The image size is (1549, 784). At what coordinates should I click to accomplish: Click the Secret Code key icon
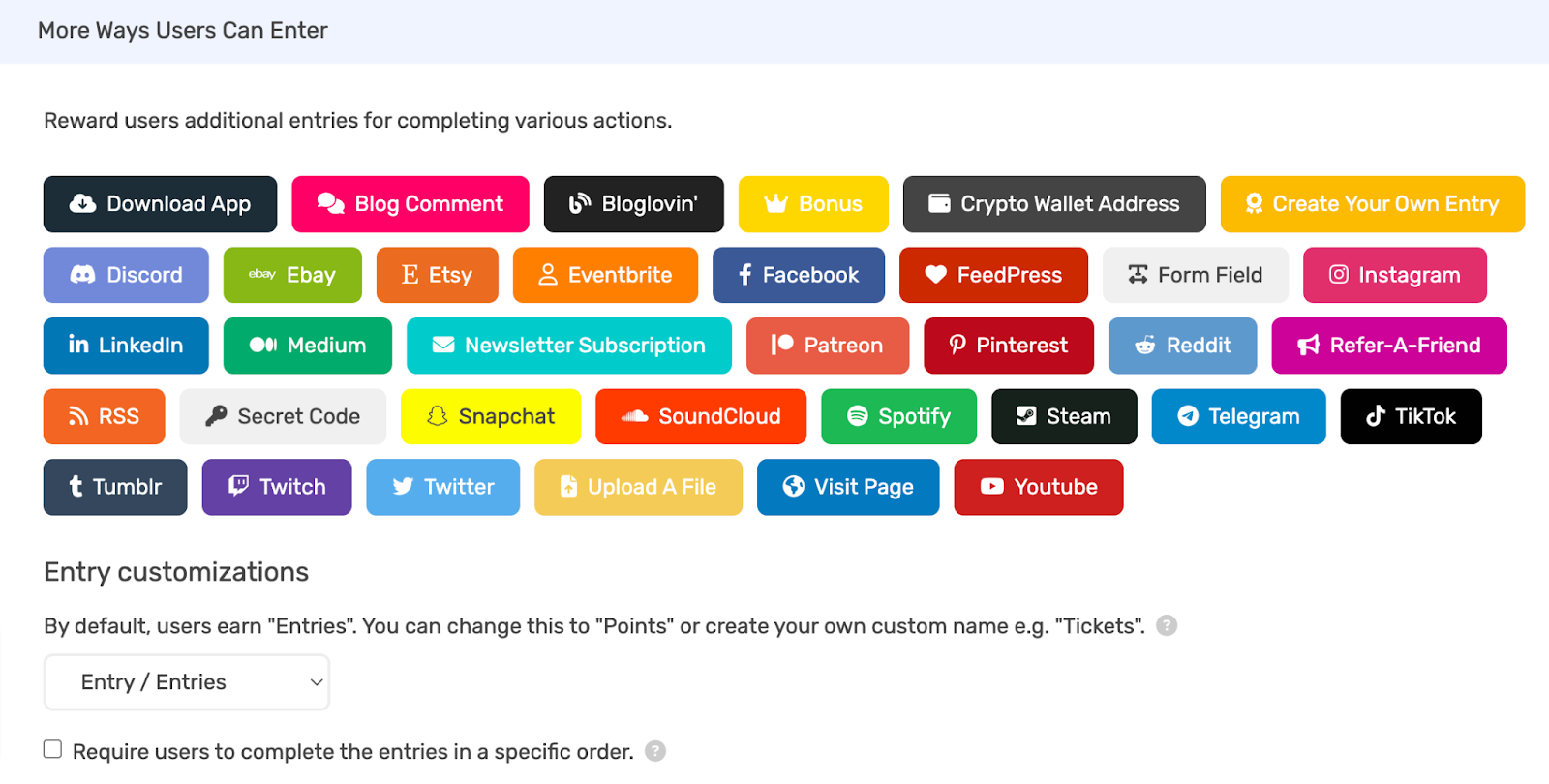tap(216, 416)
